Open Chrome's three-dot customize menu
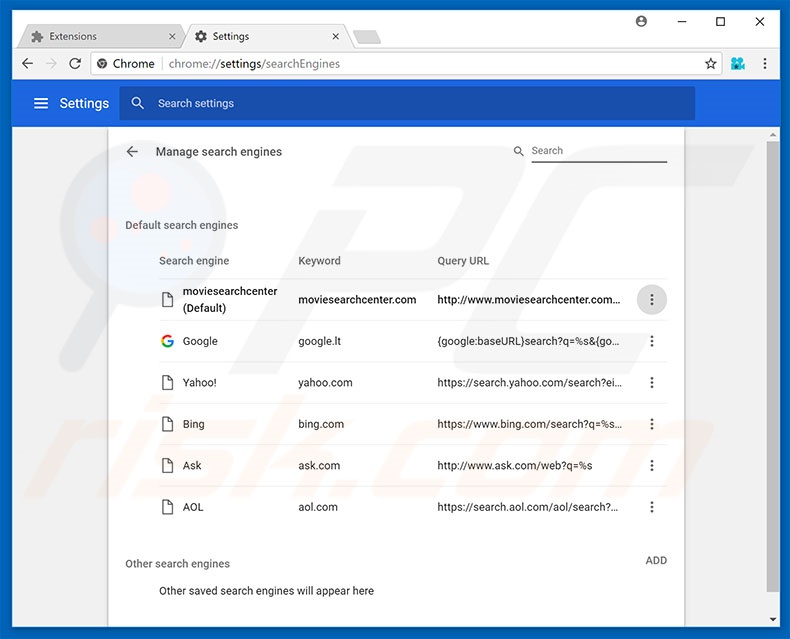Image resolution: width=790 pixels, height=639 pixels. pos(765,63)
